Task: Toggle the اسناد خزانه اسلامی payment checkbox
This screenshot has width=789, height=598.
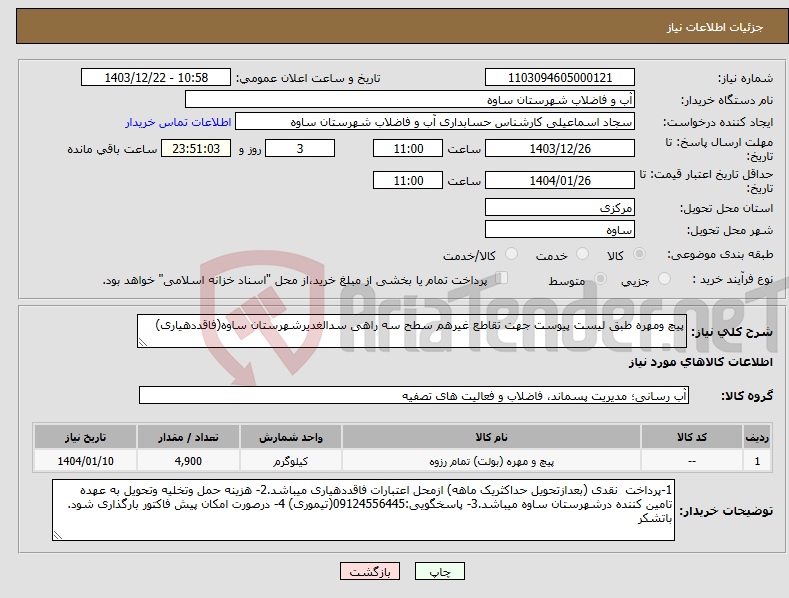Action: (502, 278)
